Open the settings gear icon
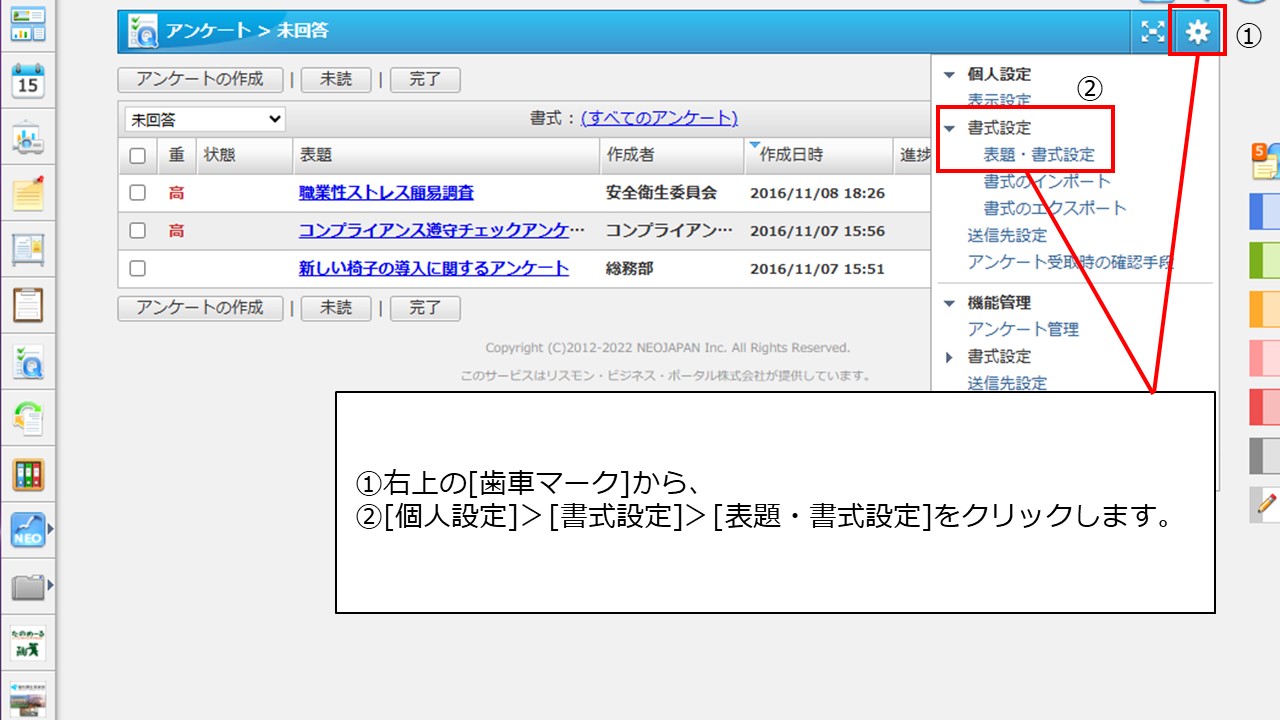Image resolution: width=1280 pixels, height=720 pixels. (x=1196, y=32)
